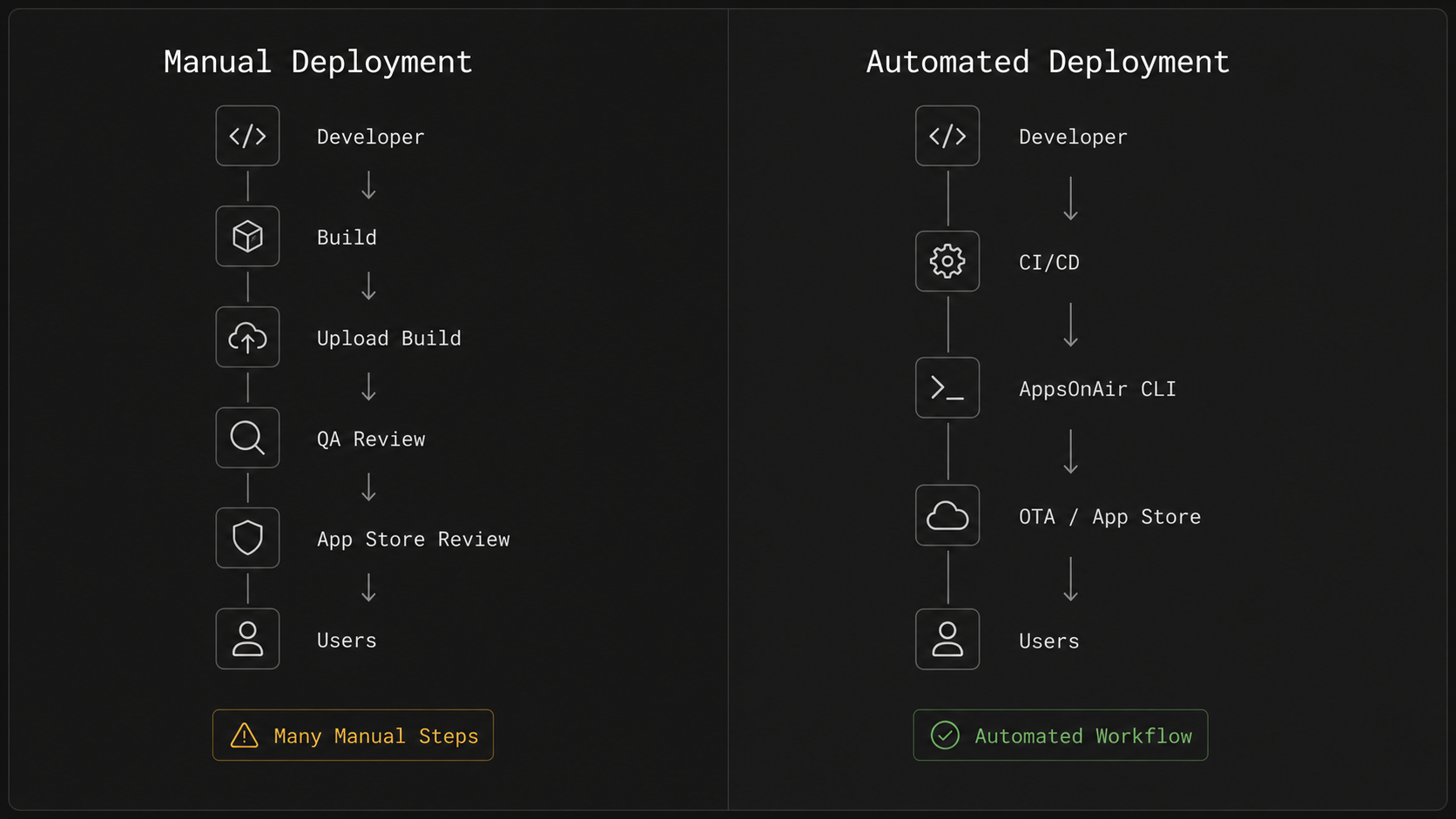Click the Users label in Manual Deployment
The height and width of the screenshot is (819, 1456).
click(347, 641)
